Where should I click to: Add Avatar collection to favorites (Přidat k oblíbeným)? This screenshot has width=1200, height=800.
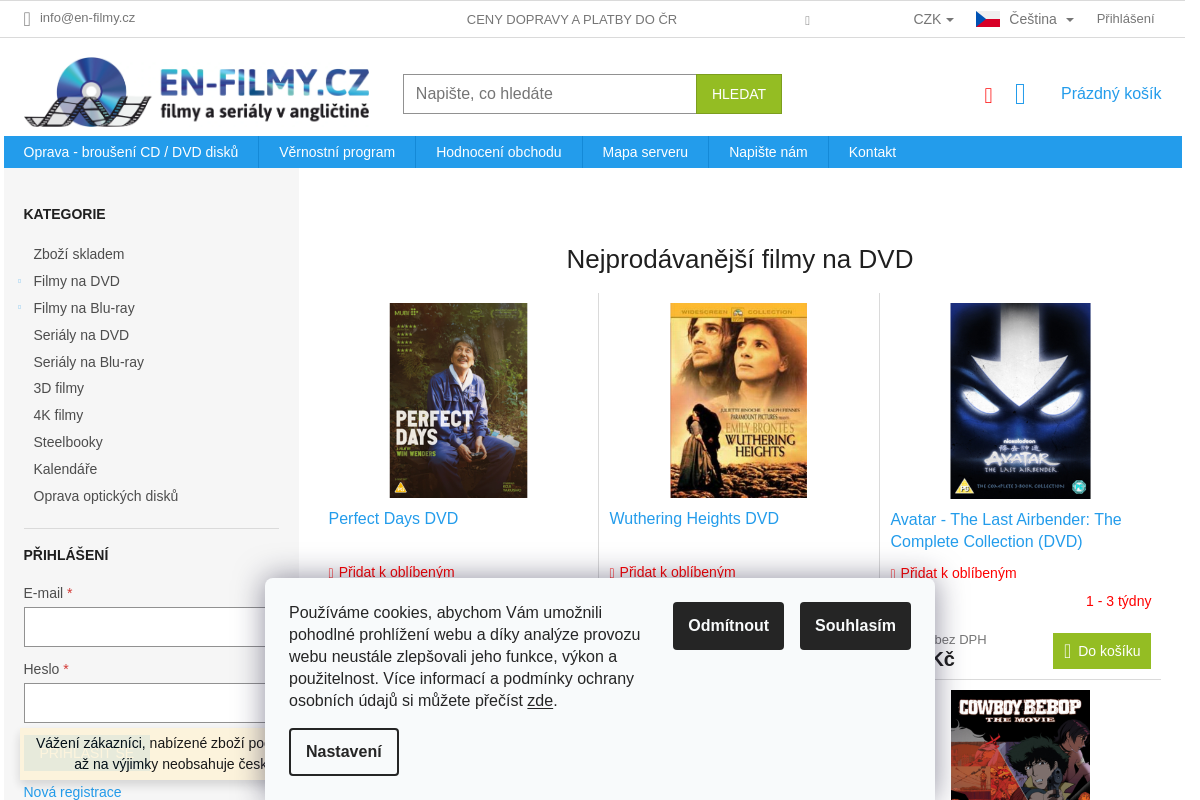click(954, 574)
